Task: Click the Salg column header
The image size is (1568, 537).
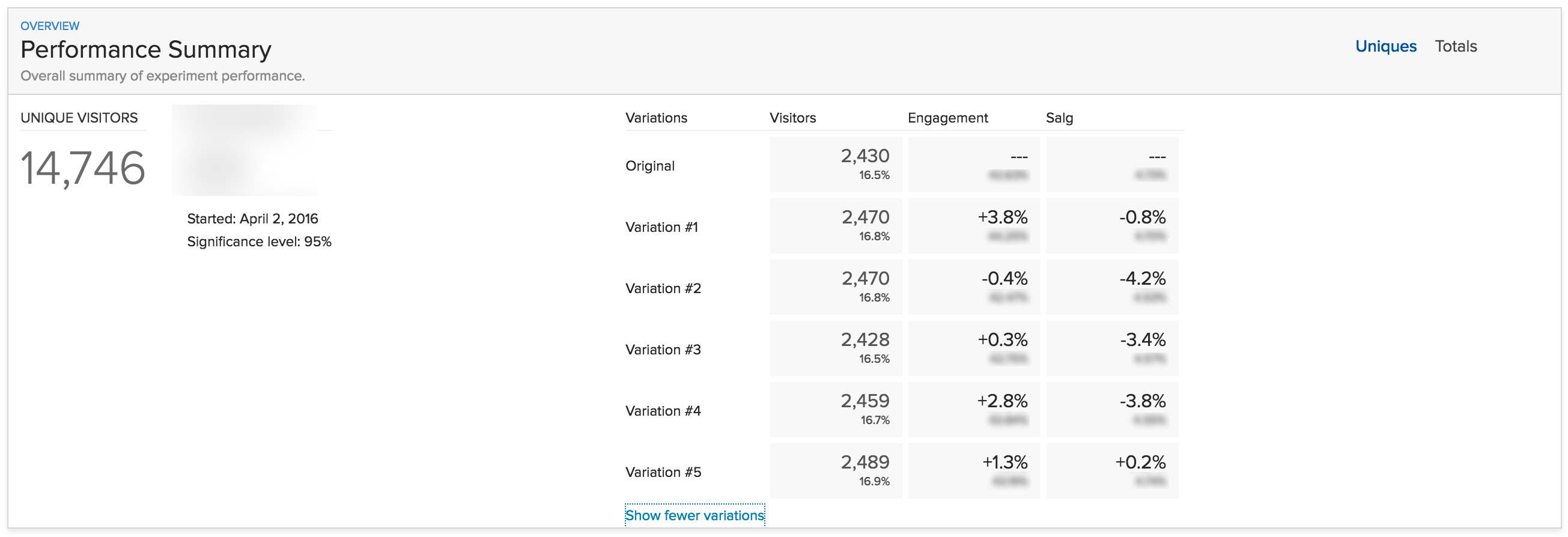Action: tap(1059, 118)
